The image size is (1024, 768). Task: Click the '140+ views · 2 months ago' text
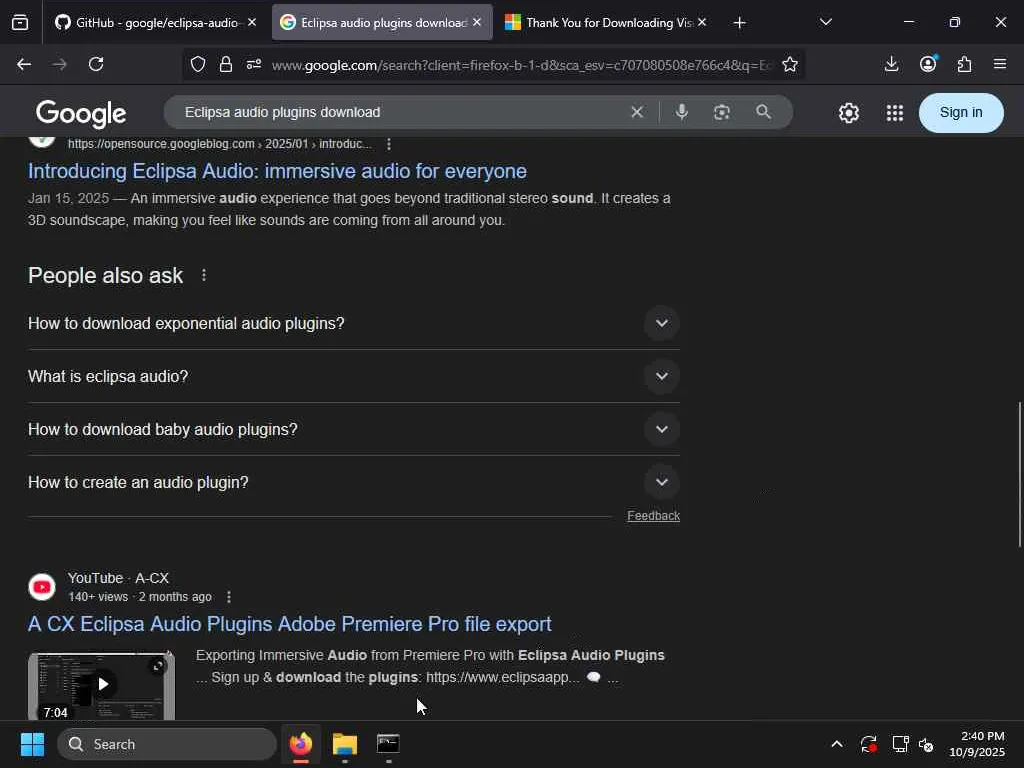(140, 597)
